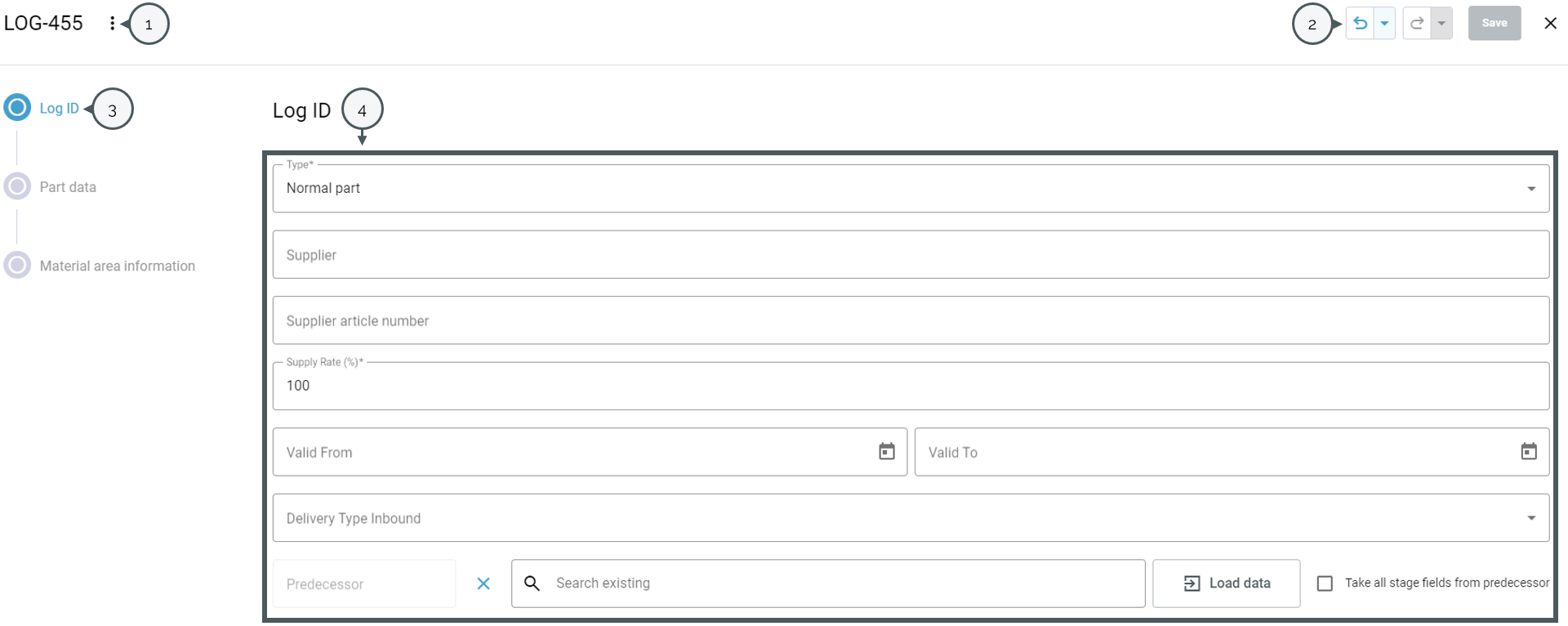Click the redo arrow icon
The height and width of the screenshot is (626, 1568).
point(1418,24)
